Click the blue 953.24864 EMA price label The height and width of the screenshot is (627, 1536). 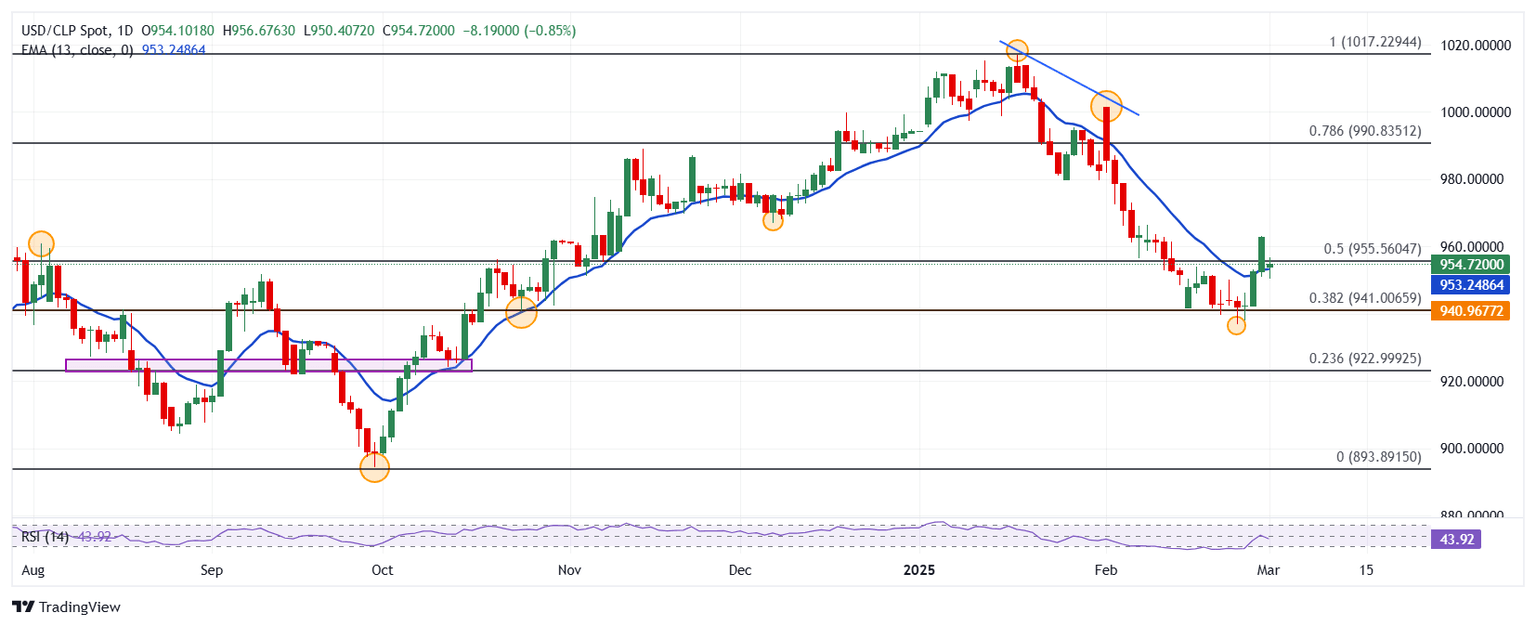pos(1470,285)
